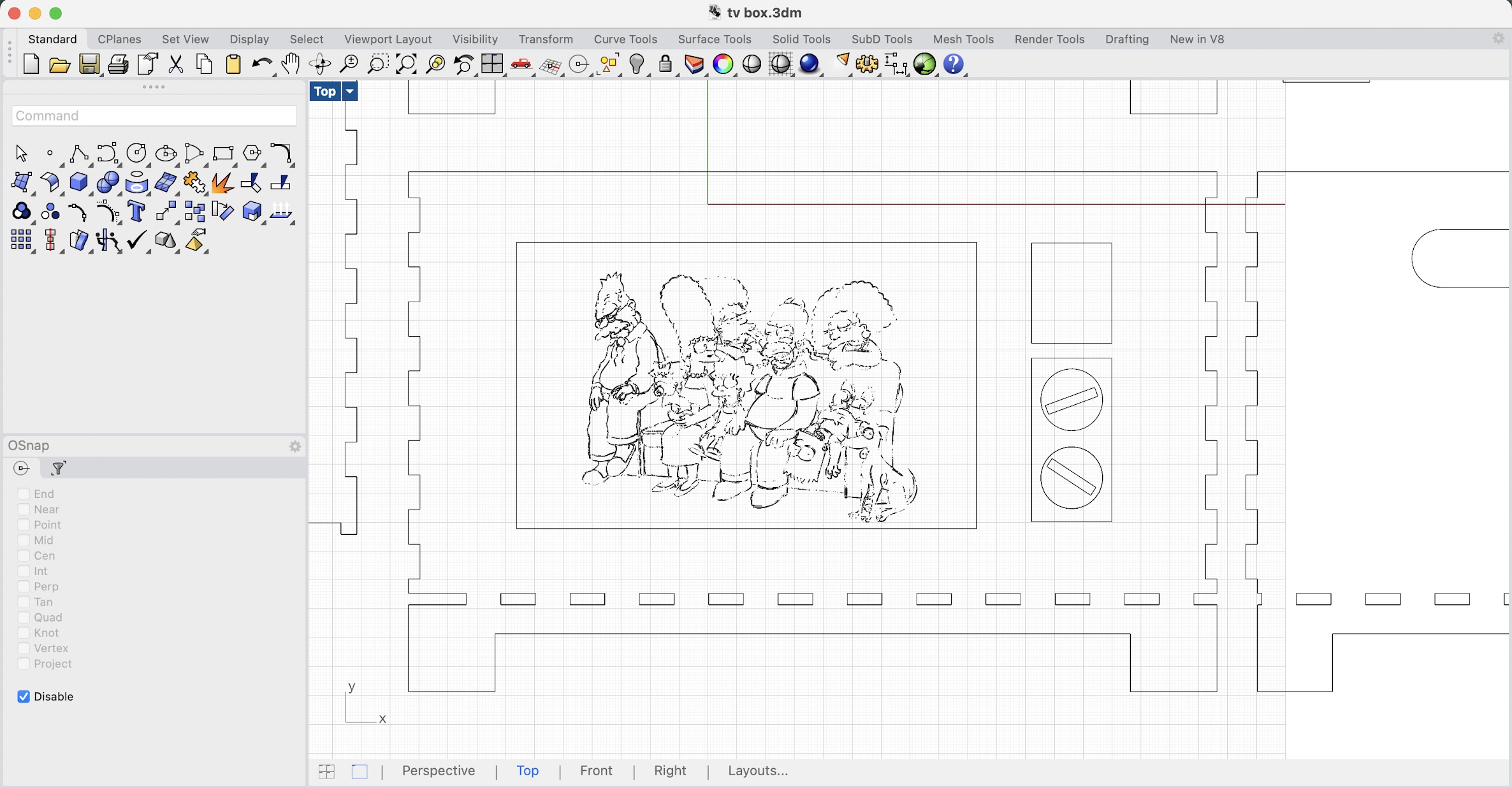The image size is (1512, 788).
Task: Open toolbar settings gear at top right
Action: (1499, 38)
